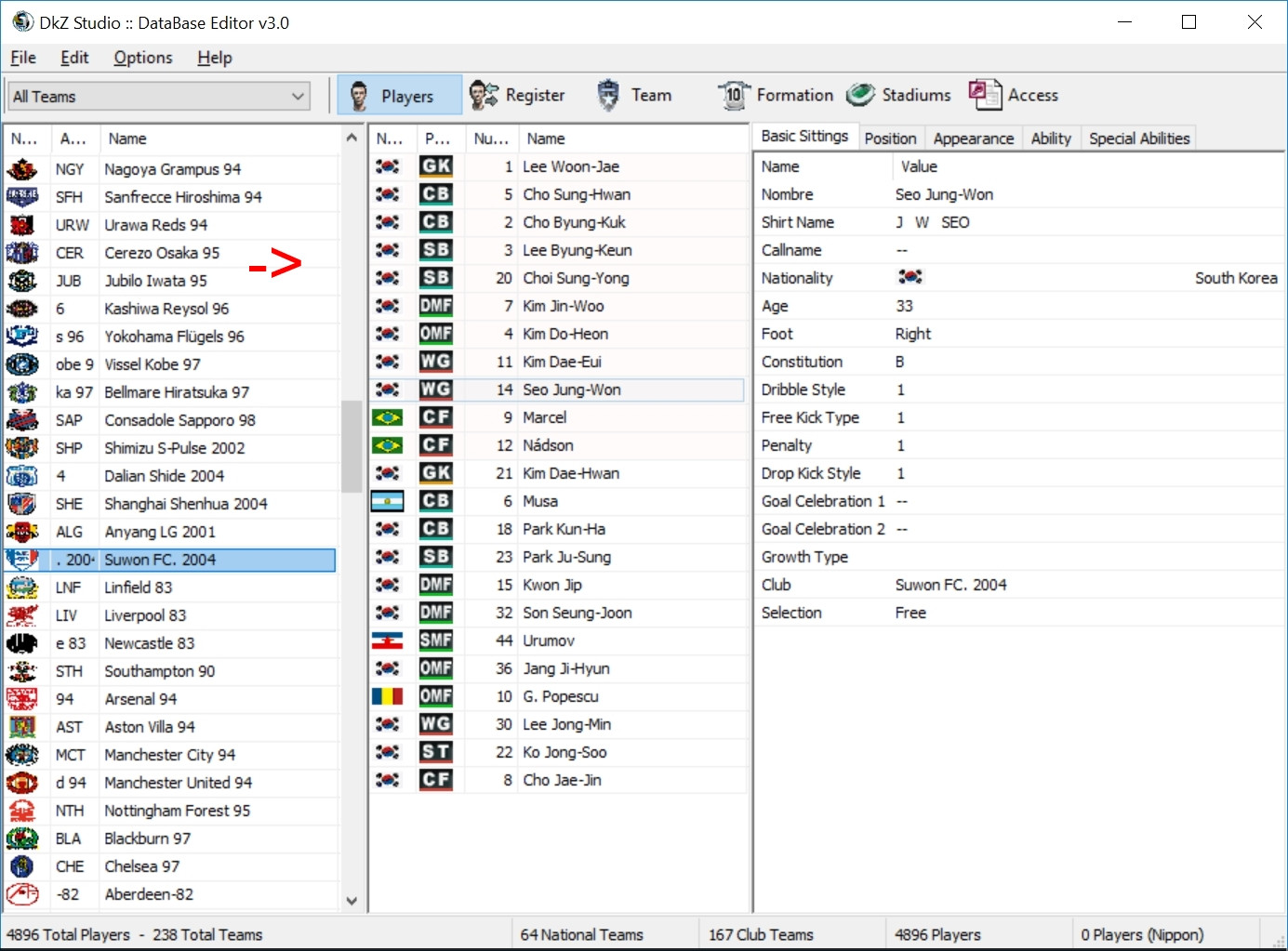The image size is (1288, 951).
Task: Switch to the Appearance tab
Action: [x=974, y=139]
